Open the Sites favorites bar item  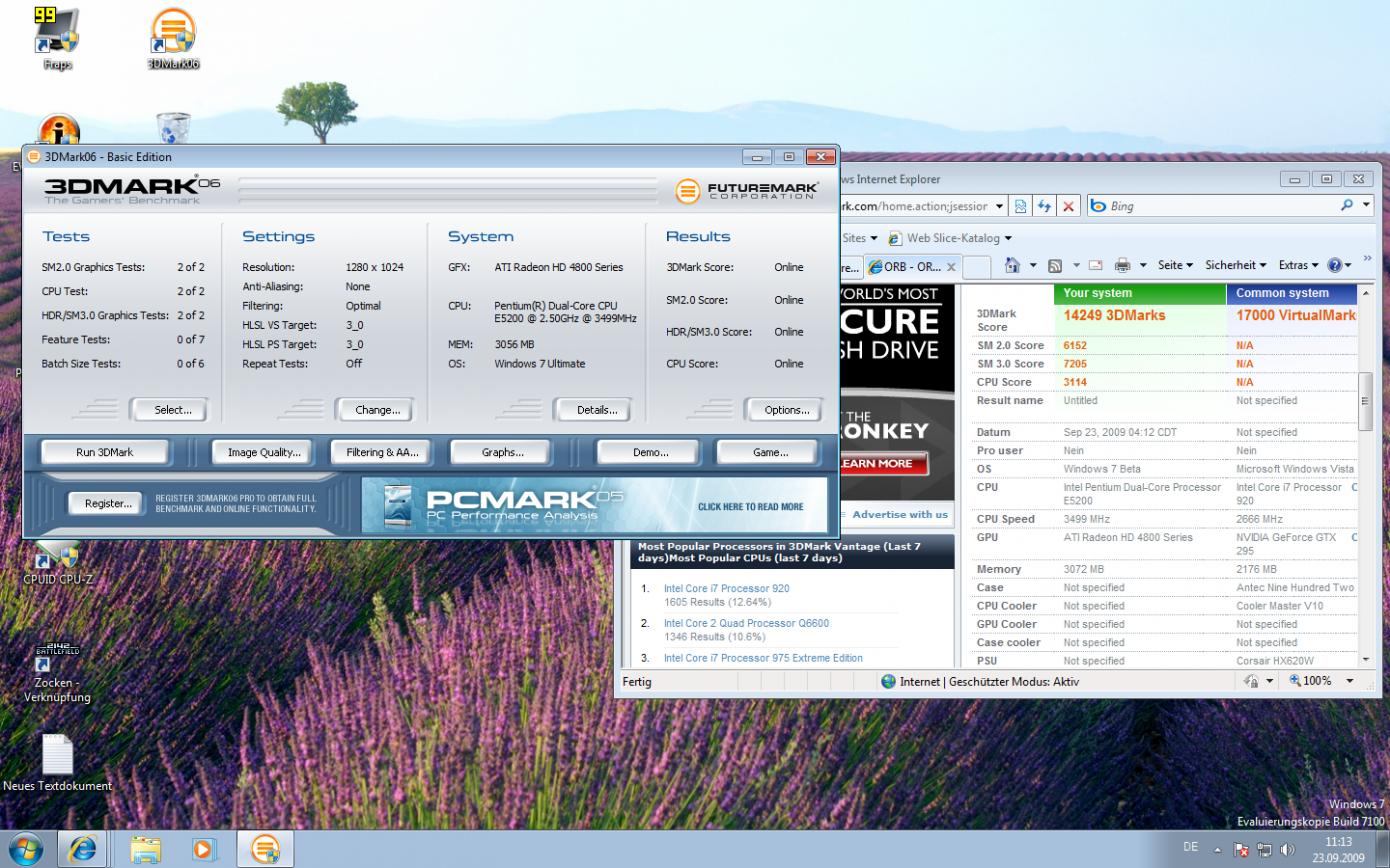click(x=859, y=238)
